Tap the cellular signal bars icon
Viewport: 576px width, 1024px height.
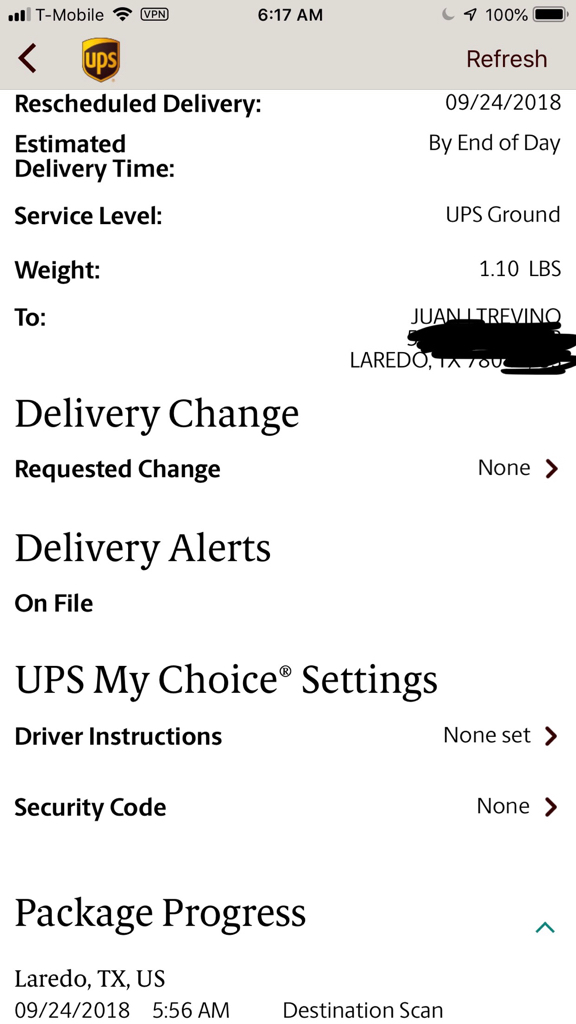click(x=19, y=14)
